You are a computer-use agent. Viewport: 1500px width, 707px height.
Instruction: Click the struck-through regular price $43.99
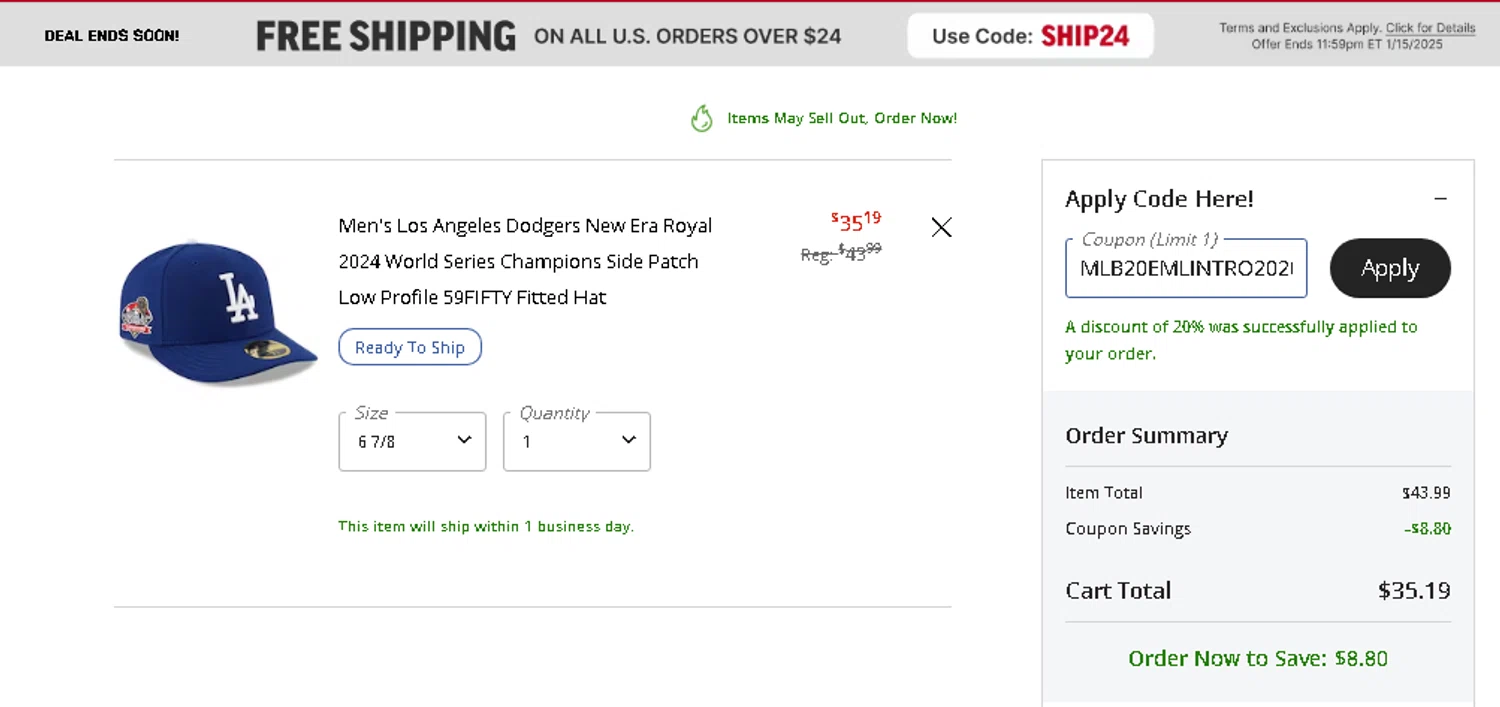click(x=841, y=252)
